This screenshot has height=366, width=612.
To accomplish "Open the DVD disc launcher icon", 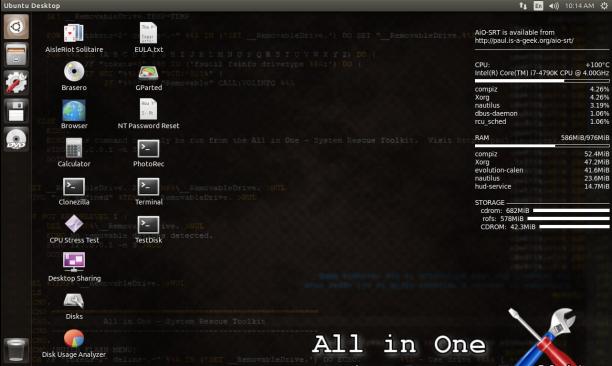I will [x=16, y=139].
